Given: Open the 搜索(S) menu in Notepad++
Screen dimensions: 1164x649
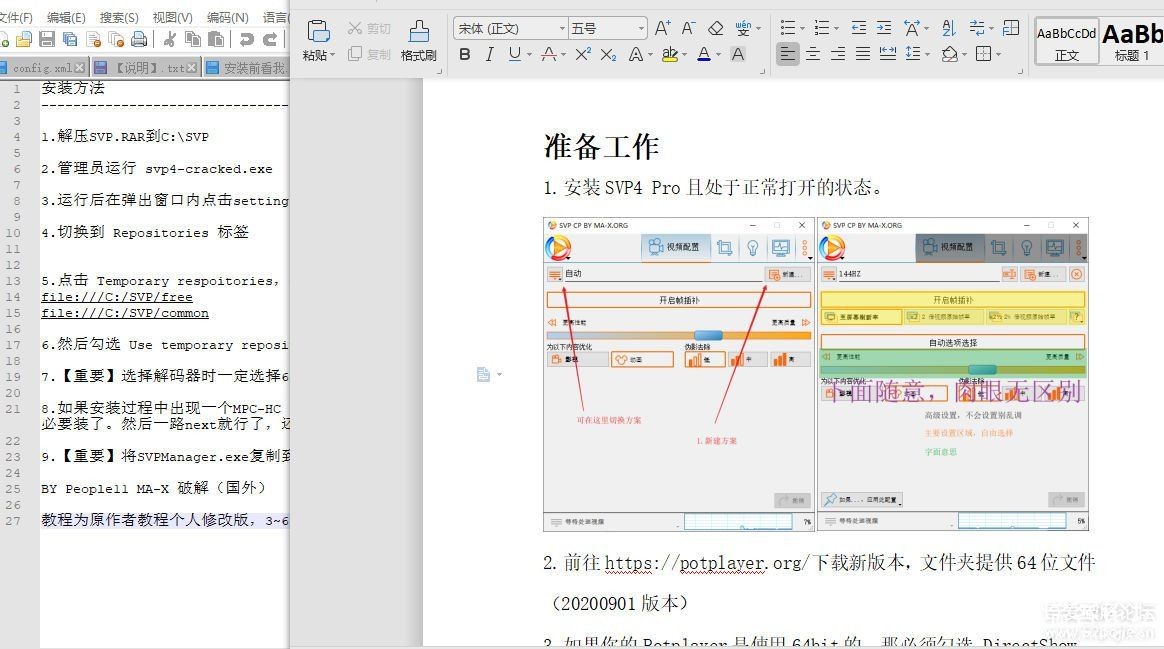Looking at the screenshot, I should point(119,17).
